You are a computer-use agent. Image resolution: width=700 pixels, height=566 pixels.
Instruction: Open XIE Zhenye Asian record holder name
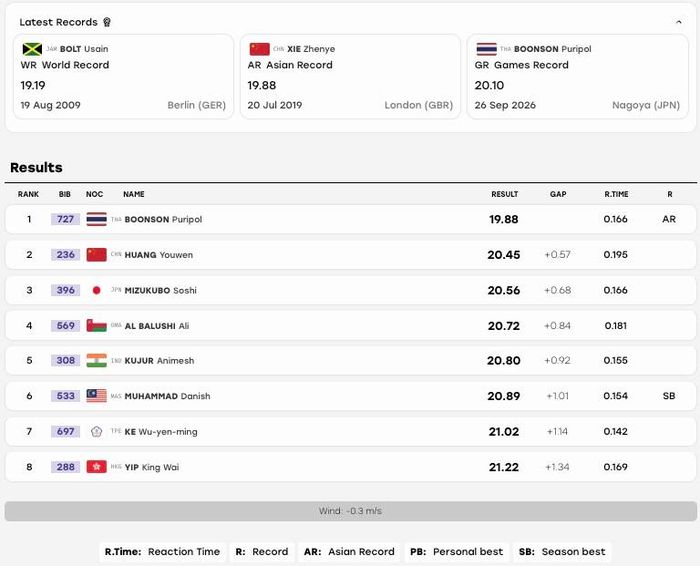coord(311,49)
